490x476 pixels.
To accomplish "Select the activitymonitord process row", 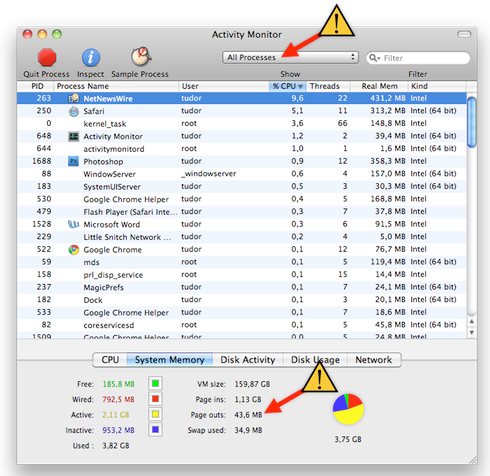I will pyautogui.click(x=242, y=149).
